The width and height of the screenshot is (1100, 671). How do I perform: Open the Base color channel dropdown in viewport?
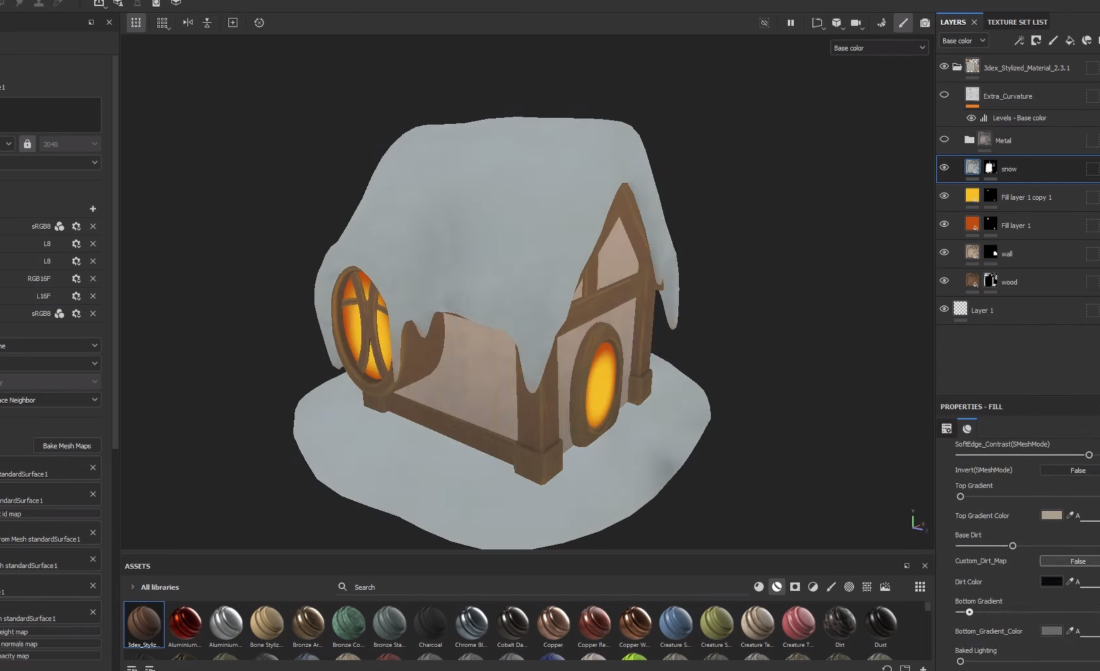tap(878, 48)
